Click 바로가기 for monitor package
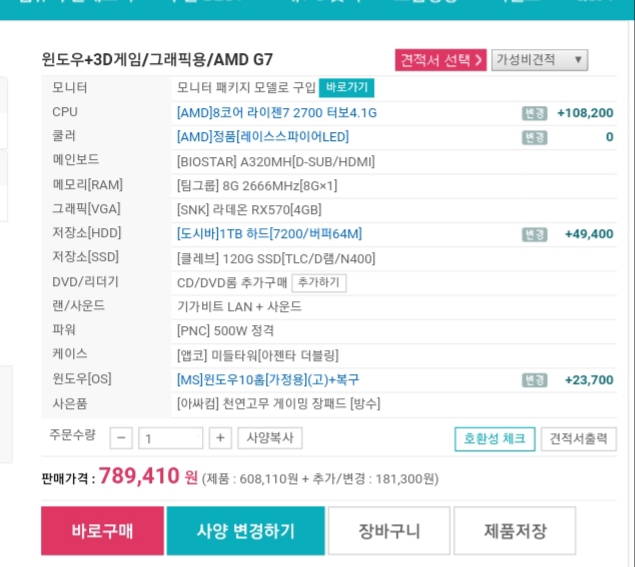 click(x=347, y=88)
